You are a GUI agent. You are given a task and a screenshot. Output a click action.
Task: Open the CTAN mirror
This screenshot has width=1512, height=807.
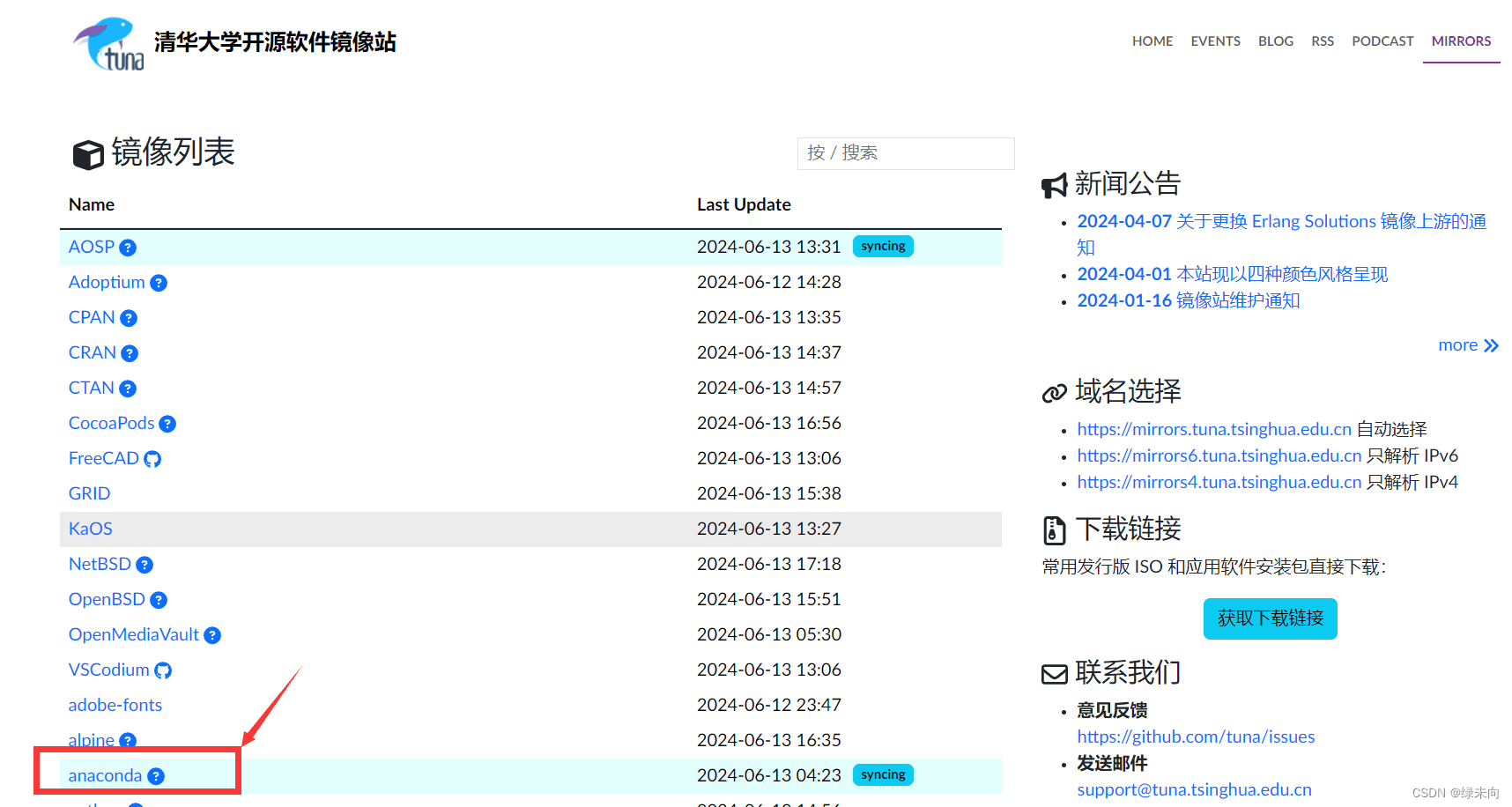point(92,388)
